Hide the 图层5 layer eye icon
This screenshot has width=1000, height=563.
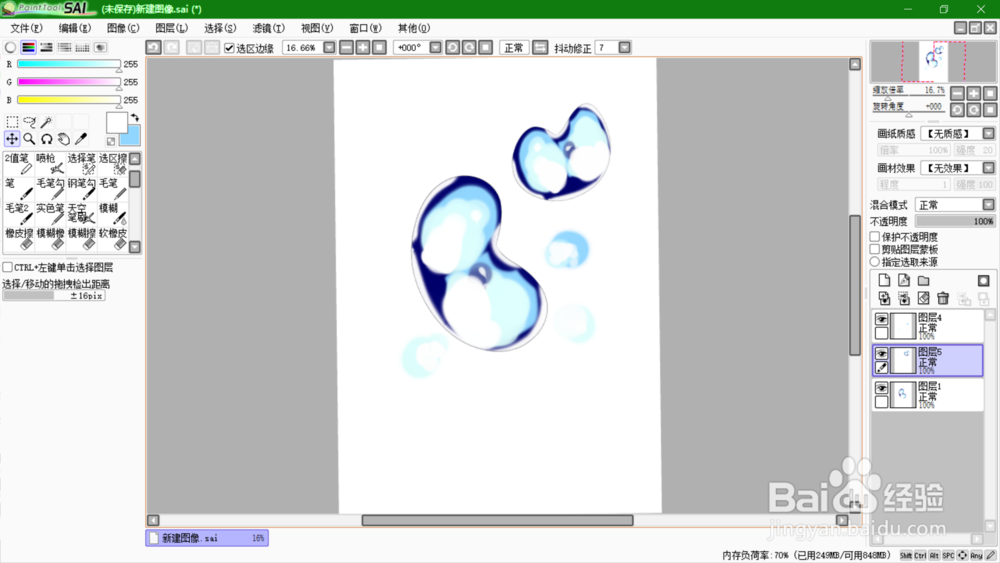(881, 353)
